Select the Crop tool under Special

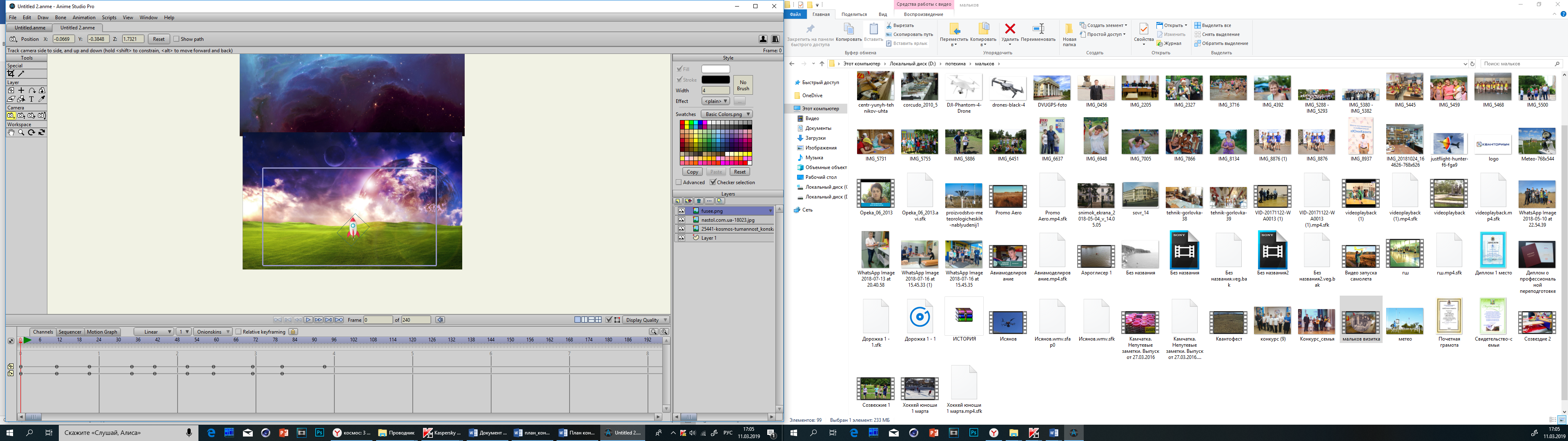click(11, 73)
